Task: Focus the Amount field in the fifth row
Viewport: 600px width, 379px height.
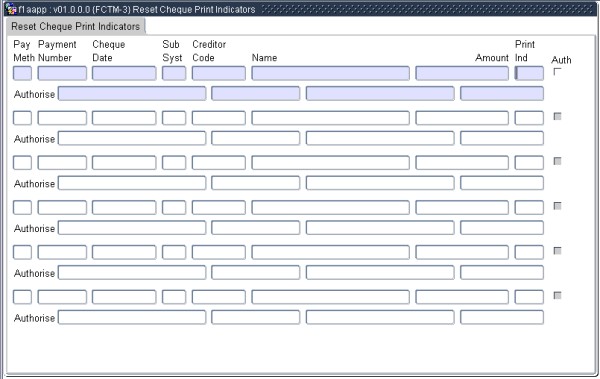Action: coord(462,252)
